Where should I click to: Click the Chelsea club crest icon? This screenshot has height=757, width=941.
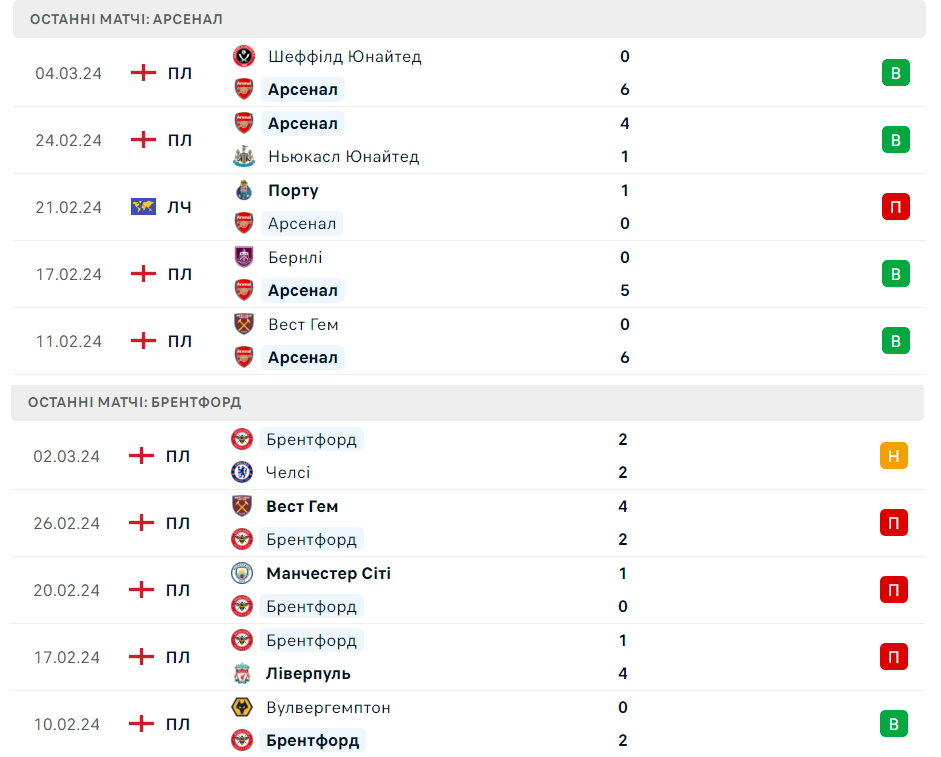[242, 472]
